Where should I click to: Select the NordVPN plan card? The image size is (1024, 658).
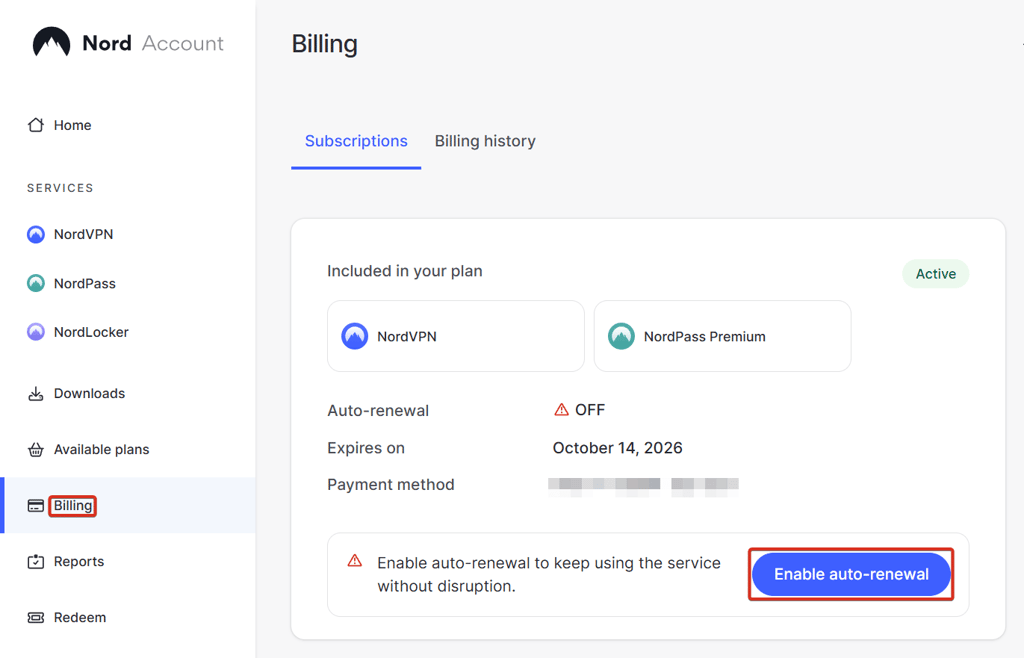456,336
